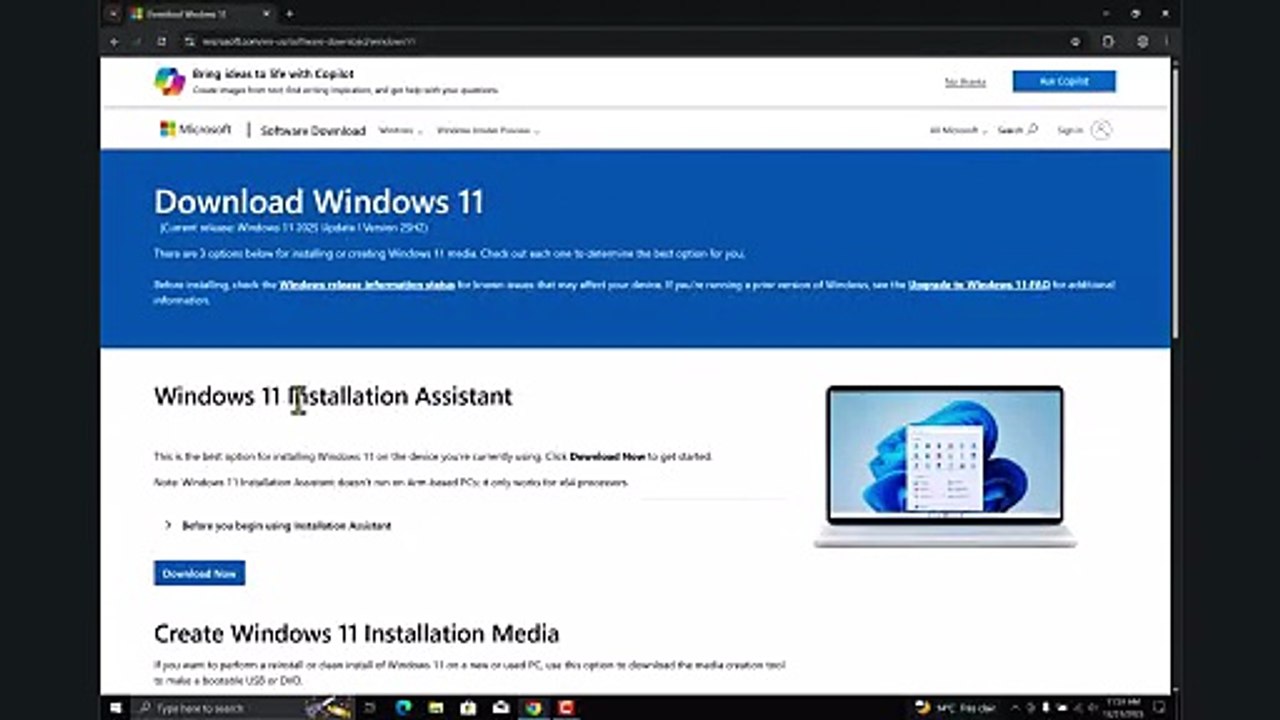Open the notification center icon
The height and width of the screenshot is (720, 1280).
click(1161, 708)
